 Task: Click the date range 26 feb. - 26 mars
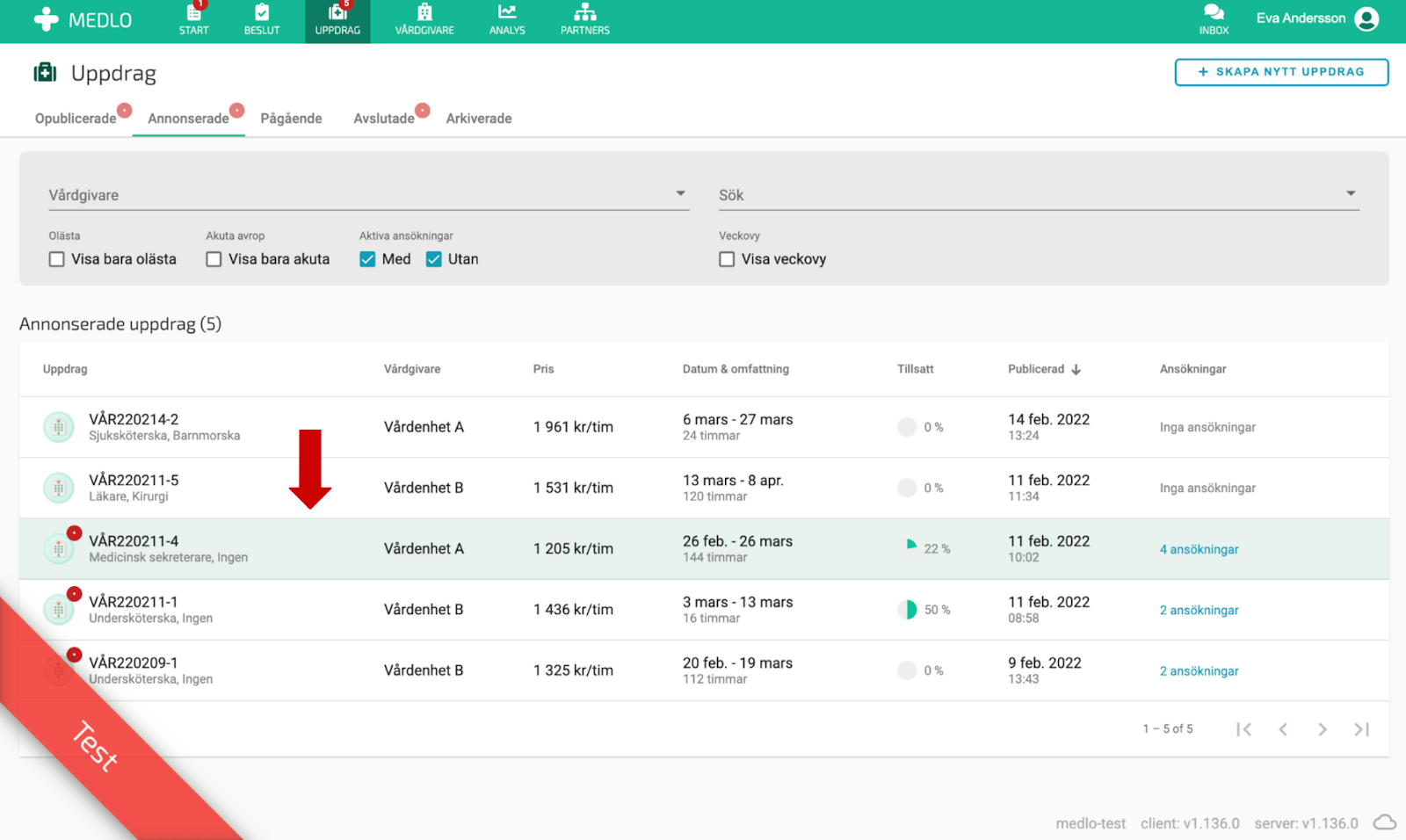[737, 541]
